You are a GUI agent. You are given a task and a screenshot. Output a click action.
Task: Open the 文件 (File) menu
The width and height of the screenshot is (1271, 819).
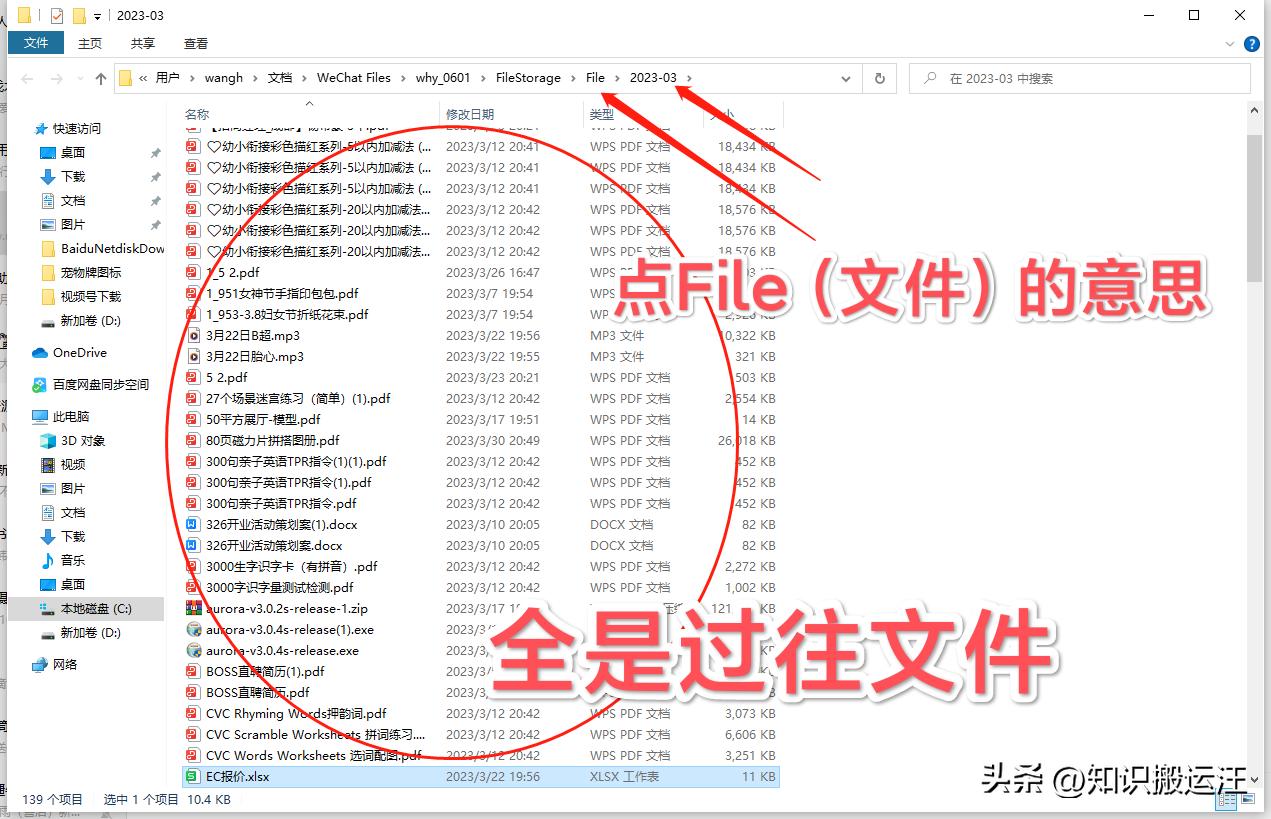tap(36, 43)
